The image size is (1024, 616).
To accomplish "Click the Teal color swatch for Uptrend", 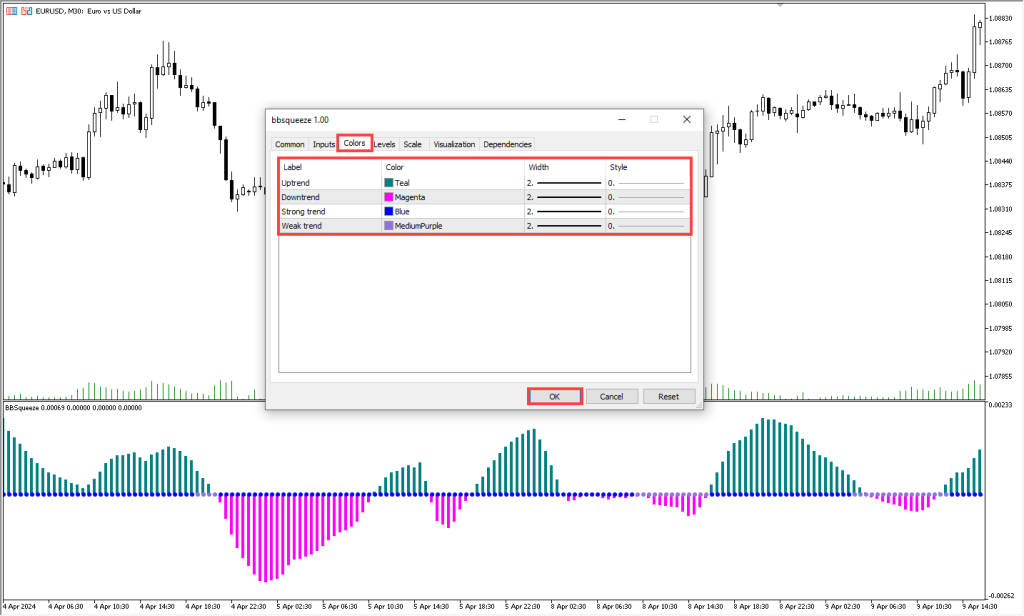I will point(389,183).
